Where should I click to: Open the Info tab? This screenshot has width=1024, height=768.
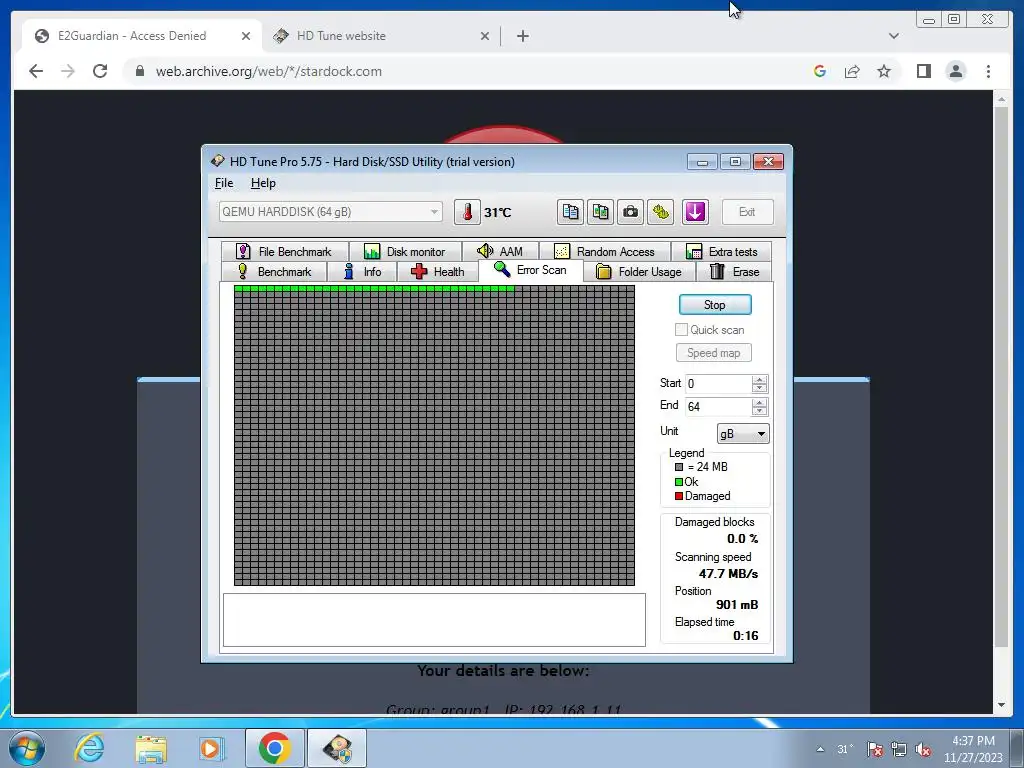362,272
